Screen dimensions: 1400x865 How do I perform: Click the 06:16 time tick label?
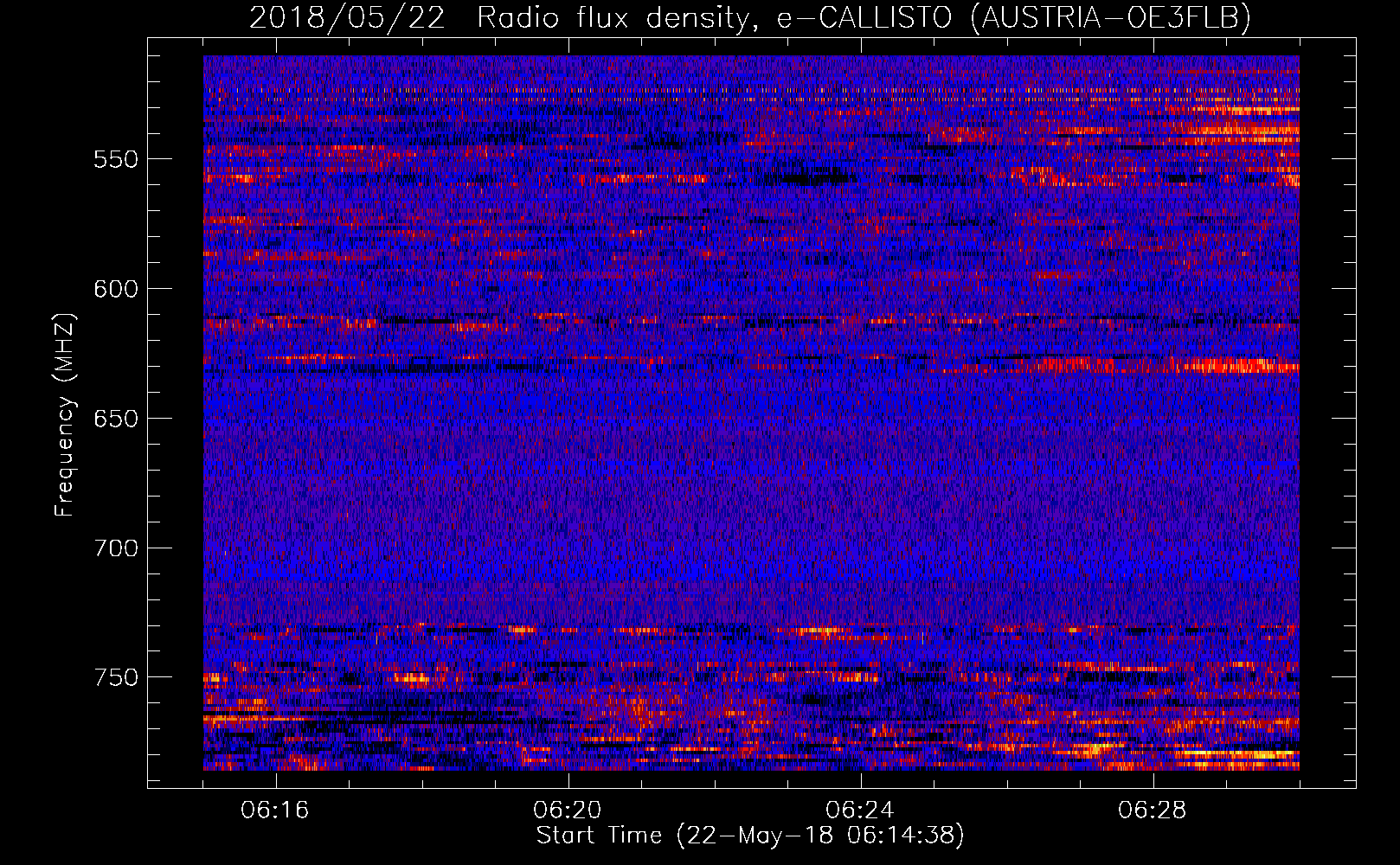click(275, 811)
